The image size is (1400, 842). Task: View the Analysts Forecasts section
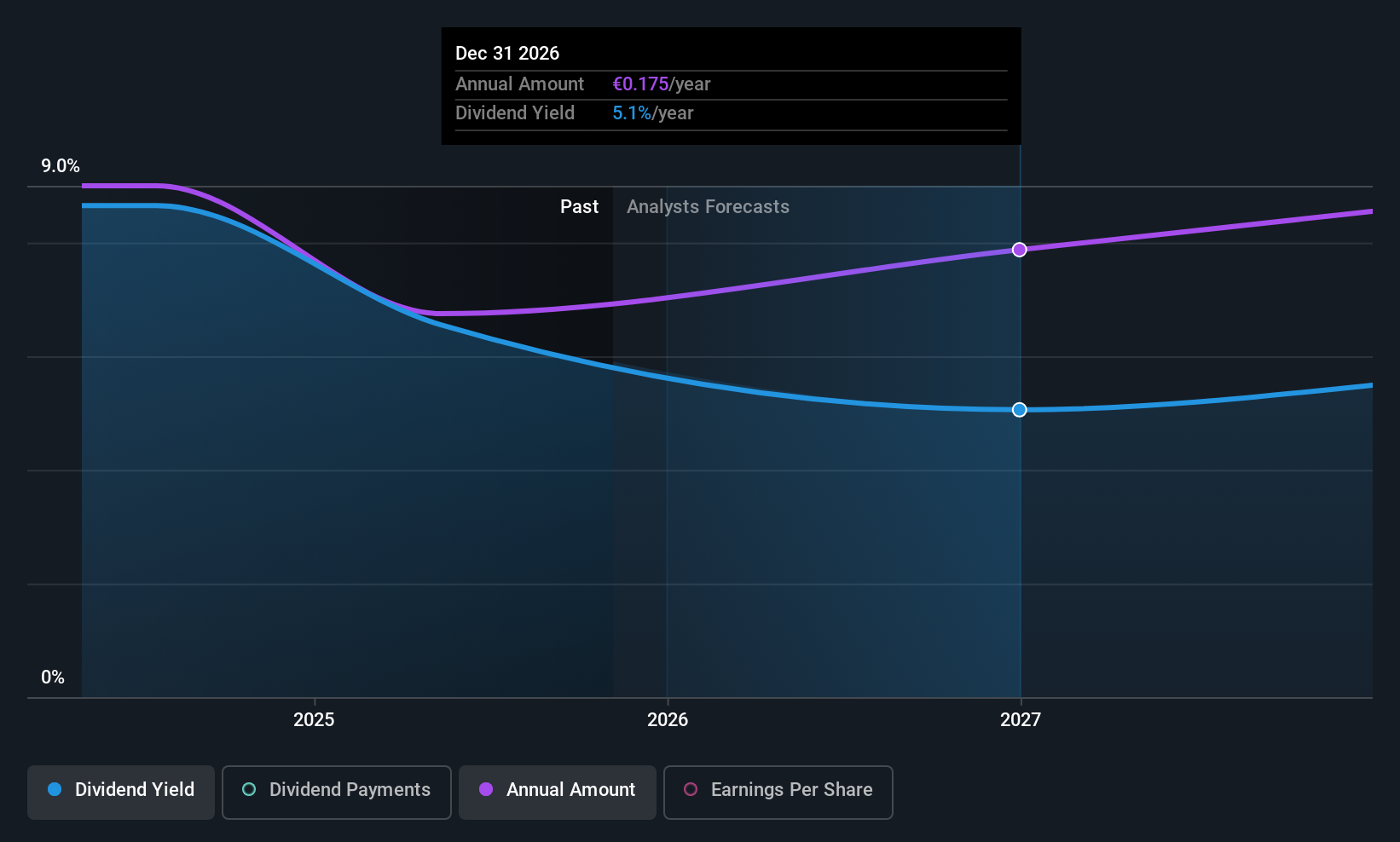point(708,206)
